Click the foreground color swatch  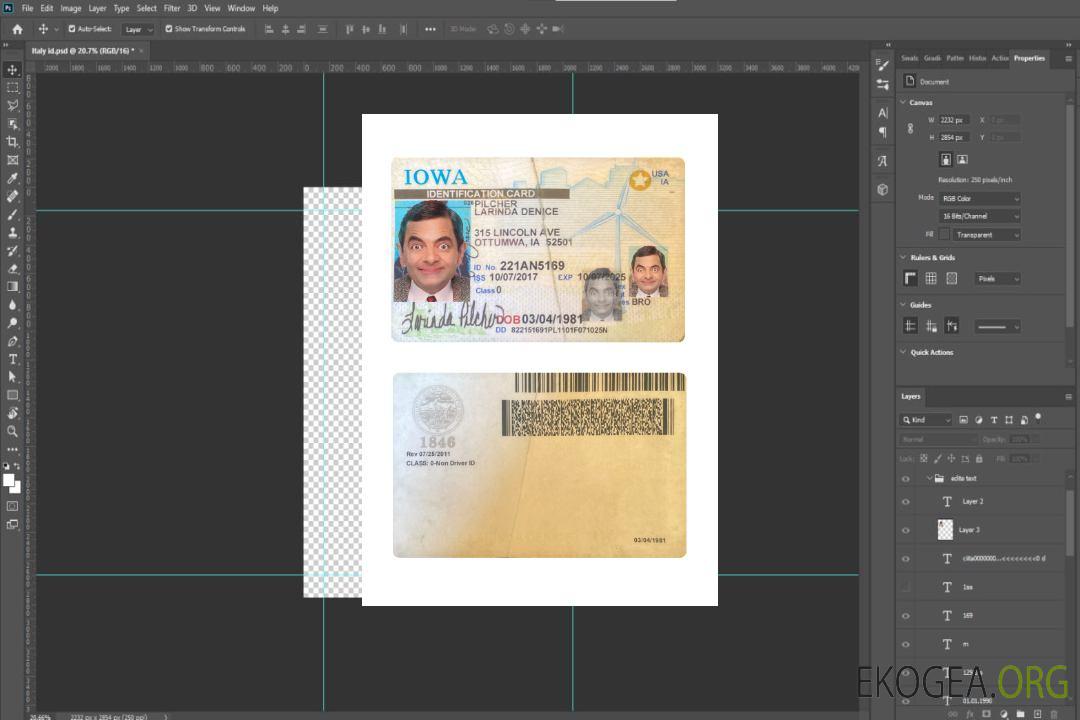9,480
